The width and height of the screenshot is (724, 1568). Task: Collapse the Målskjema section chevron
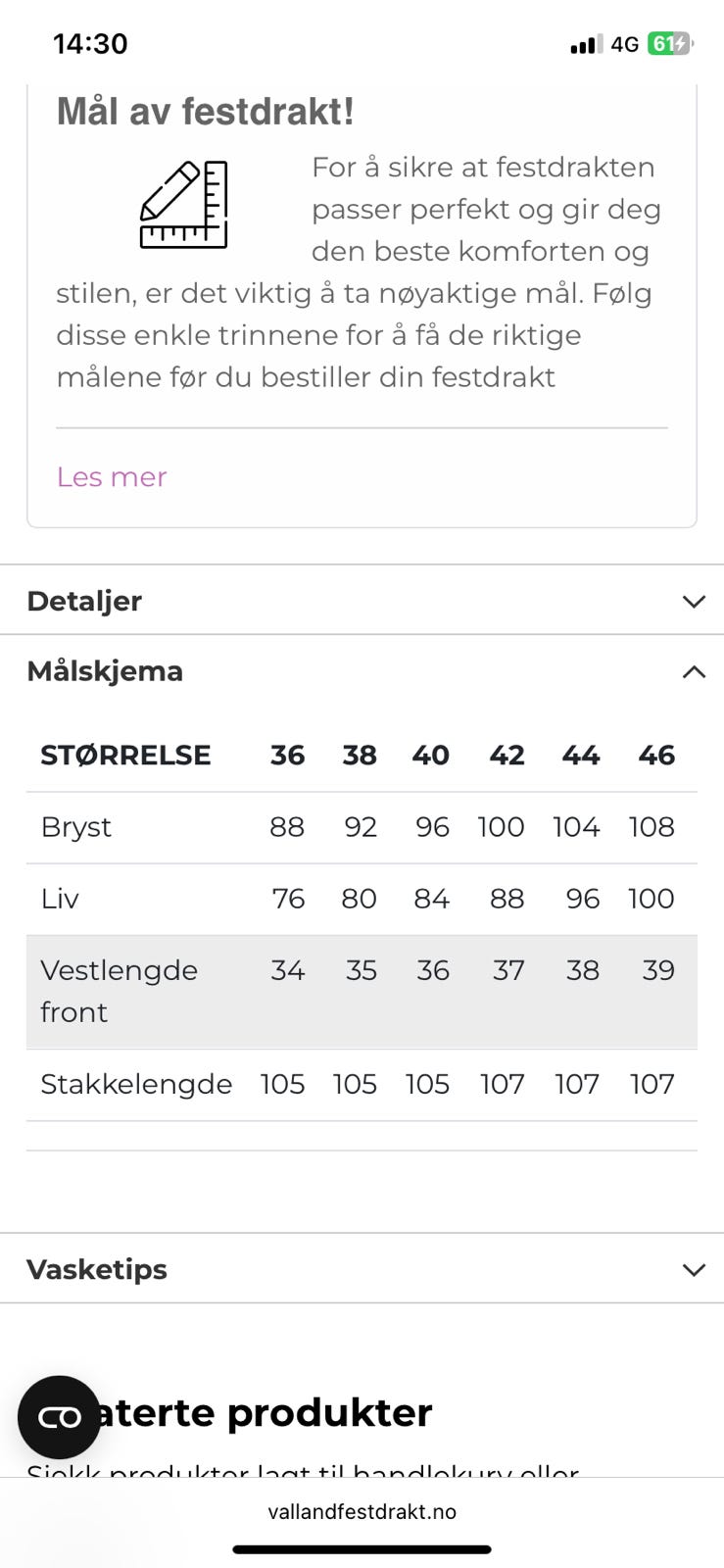click(694, 671)
